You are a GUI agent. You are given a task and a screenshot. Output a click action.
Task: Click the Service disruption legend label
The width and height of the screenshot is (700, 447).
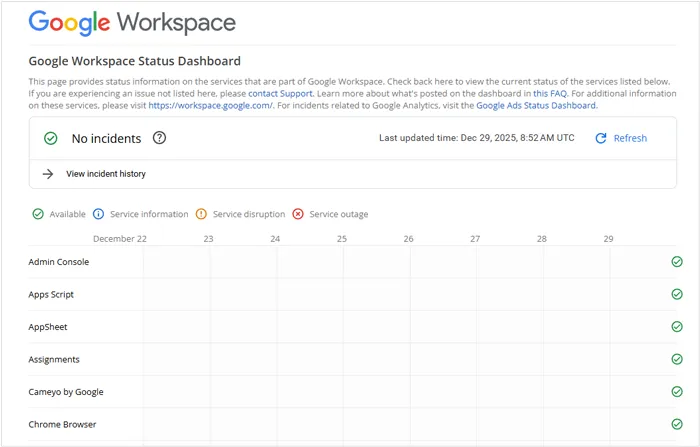(x=249, y=214)
